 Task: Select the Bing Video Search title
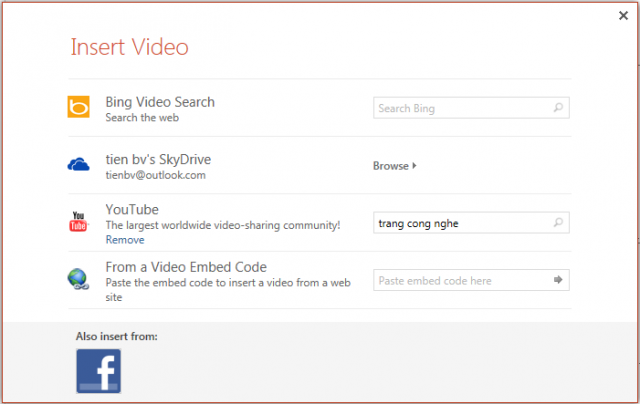point(160,102)
